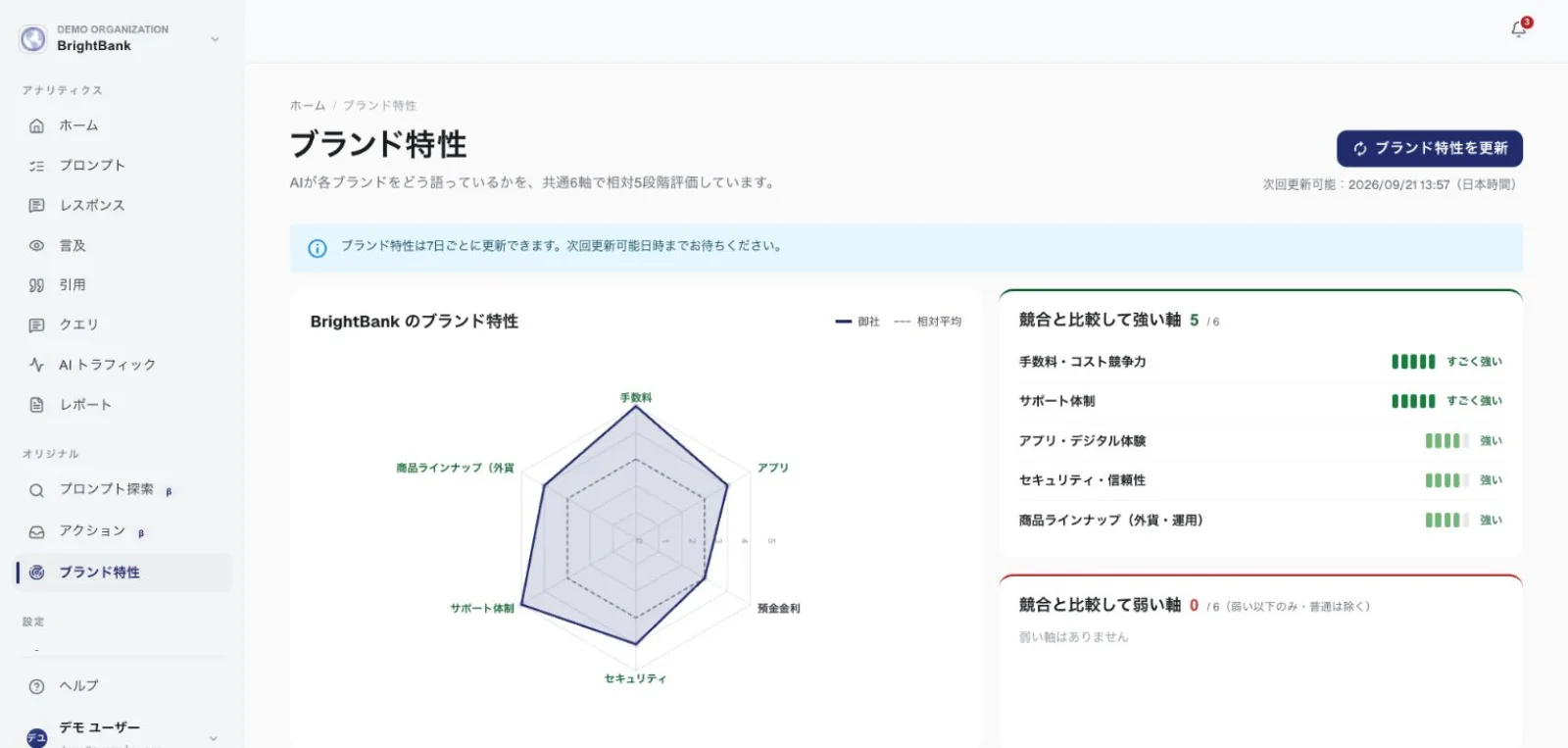Screen dimensions: 1568x748
Task: Click ブランド特性を更新 button
Action: click(1430, 148)
